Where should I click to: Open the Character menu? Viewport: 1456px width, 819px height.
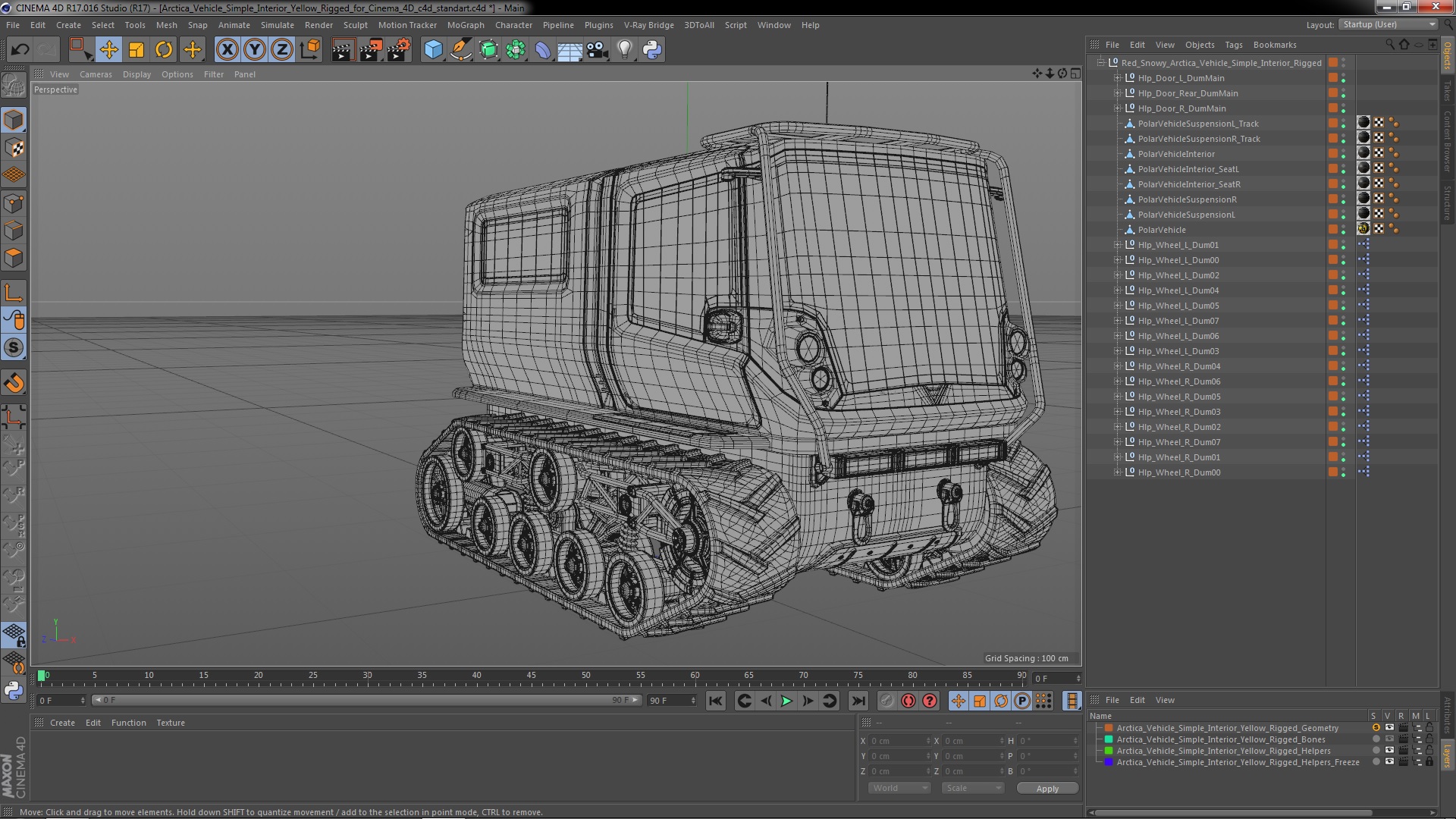pos(513,25)
